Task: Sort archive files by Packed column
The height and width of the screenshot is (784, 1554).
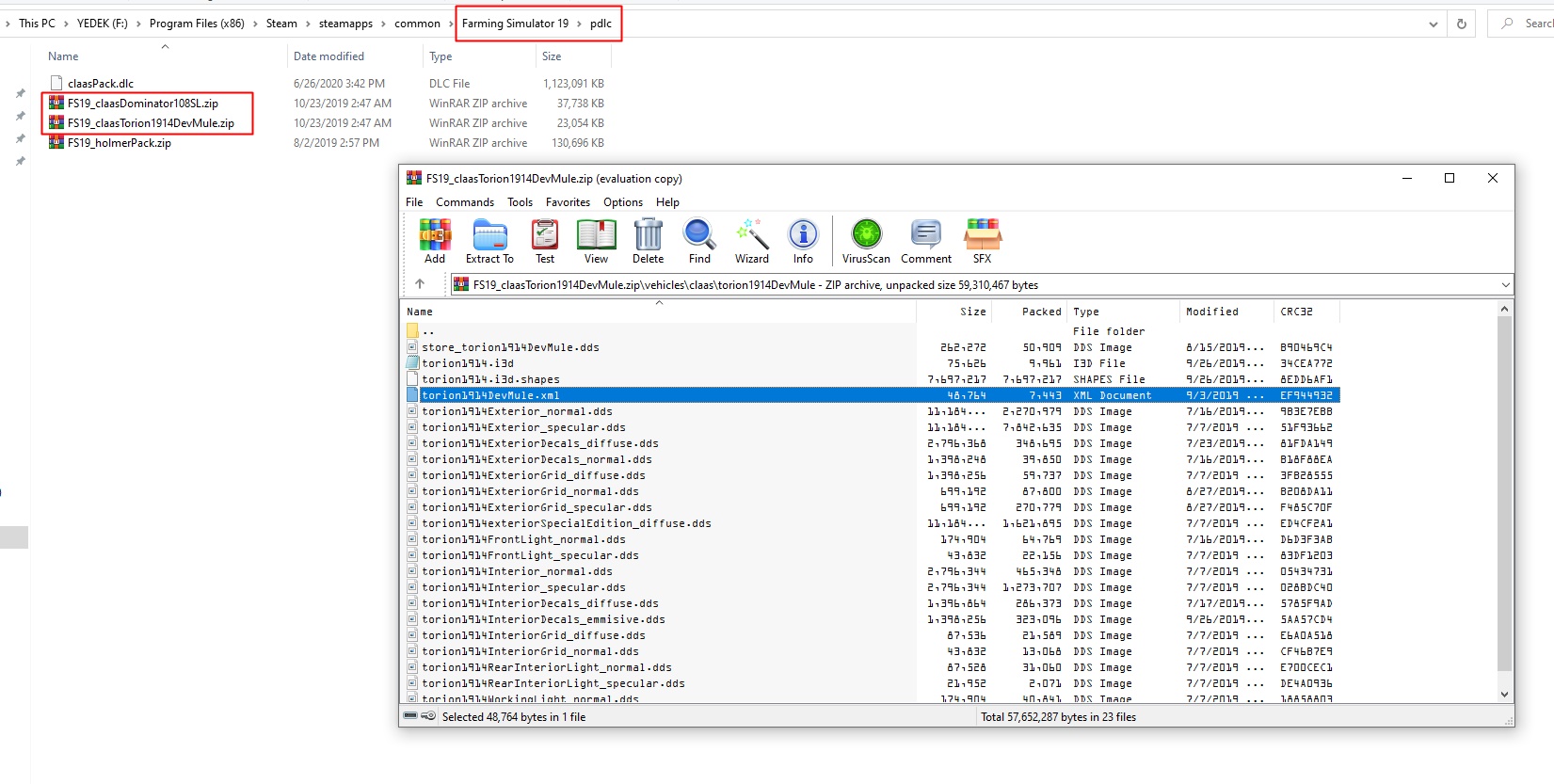Action: click(x=1041, y=312)
